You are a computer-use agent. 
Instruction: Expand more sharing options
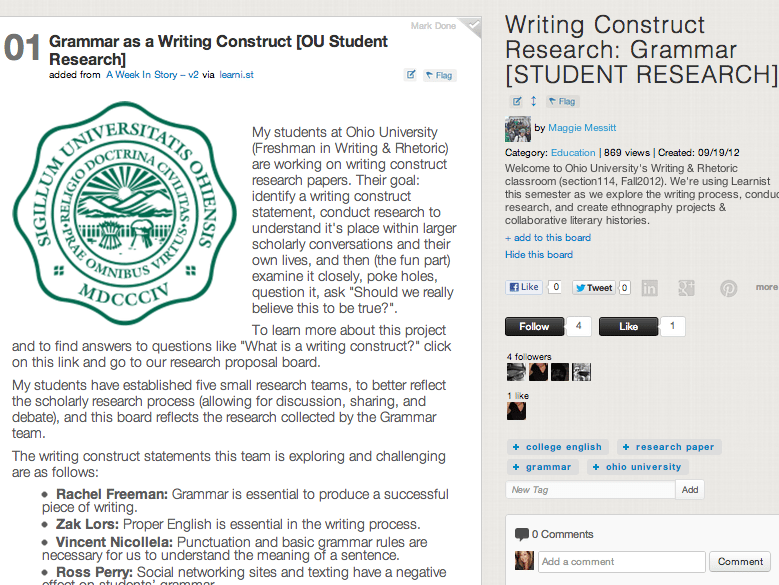pos(766,287)
